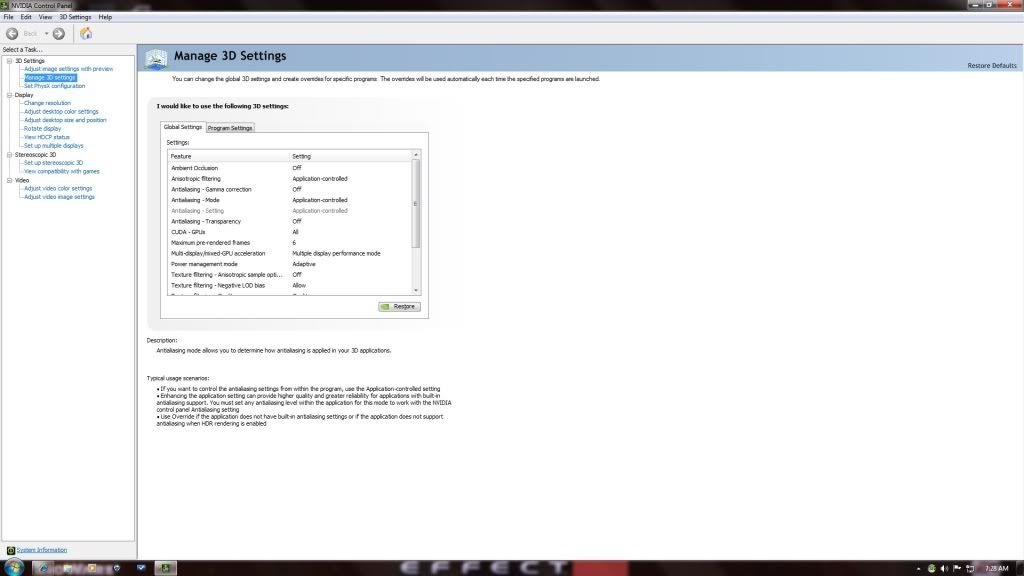Open Adjust video image settings
The height and width of the screenshot is (576, 1024).
[59, 197]
